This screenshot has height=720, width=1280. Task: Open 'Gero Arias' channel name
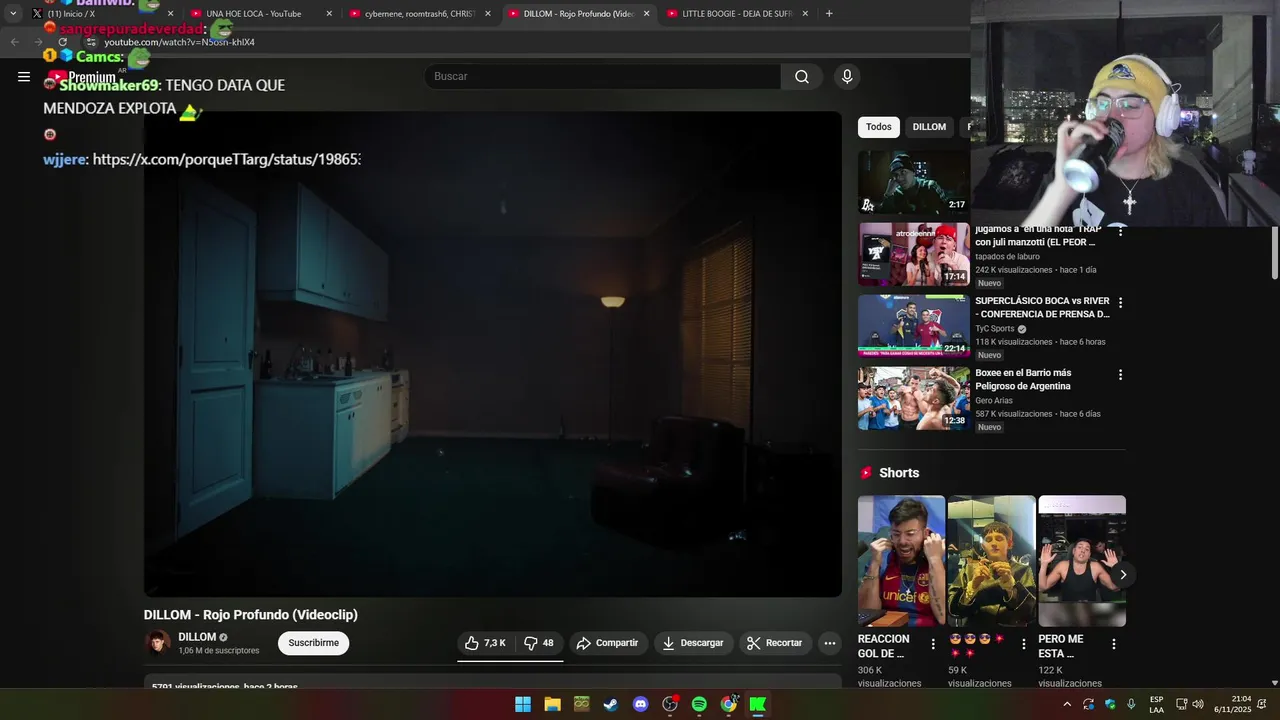pos(995,400)
